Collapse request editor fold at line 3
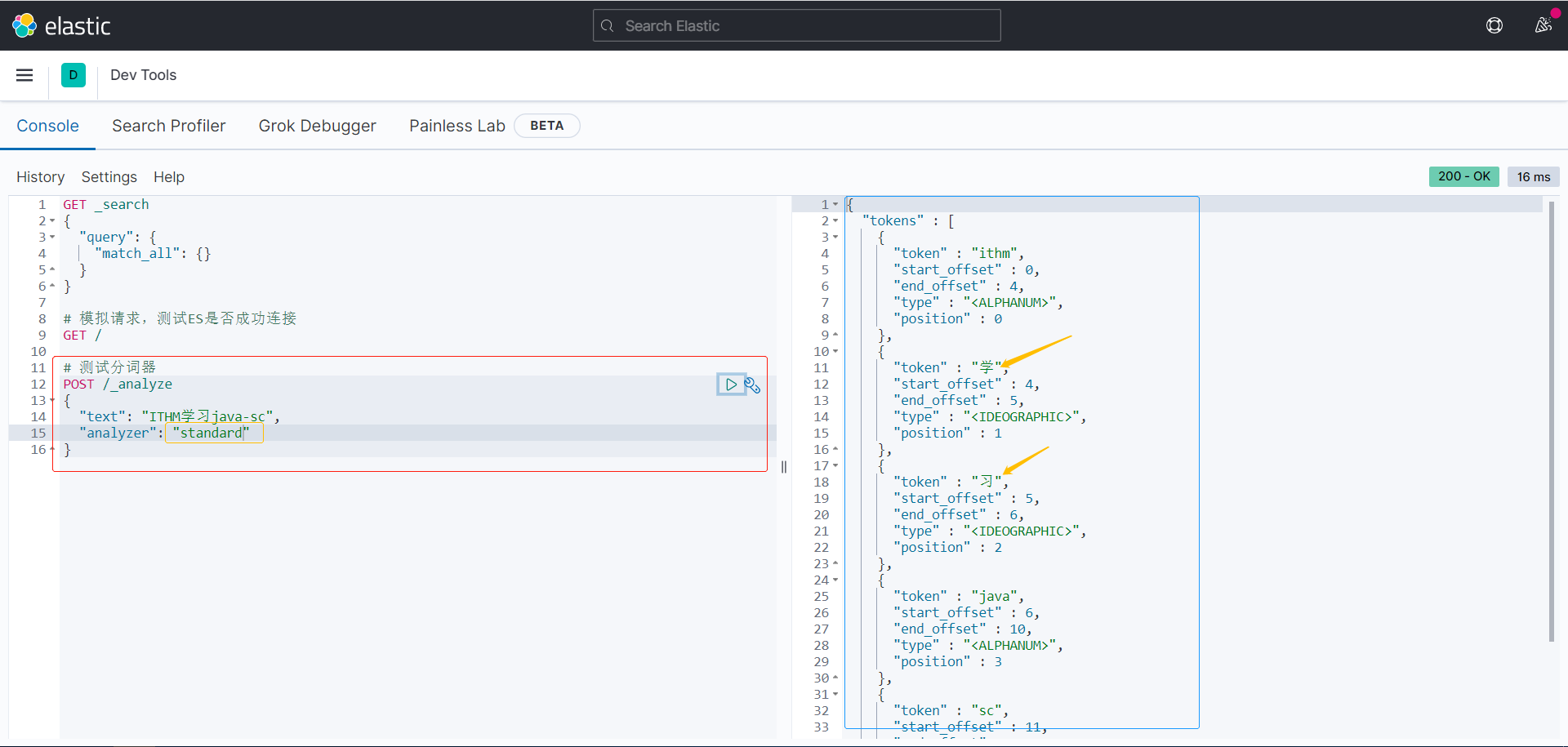 point(52,238)
